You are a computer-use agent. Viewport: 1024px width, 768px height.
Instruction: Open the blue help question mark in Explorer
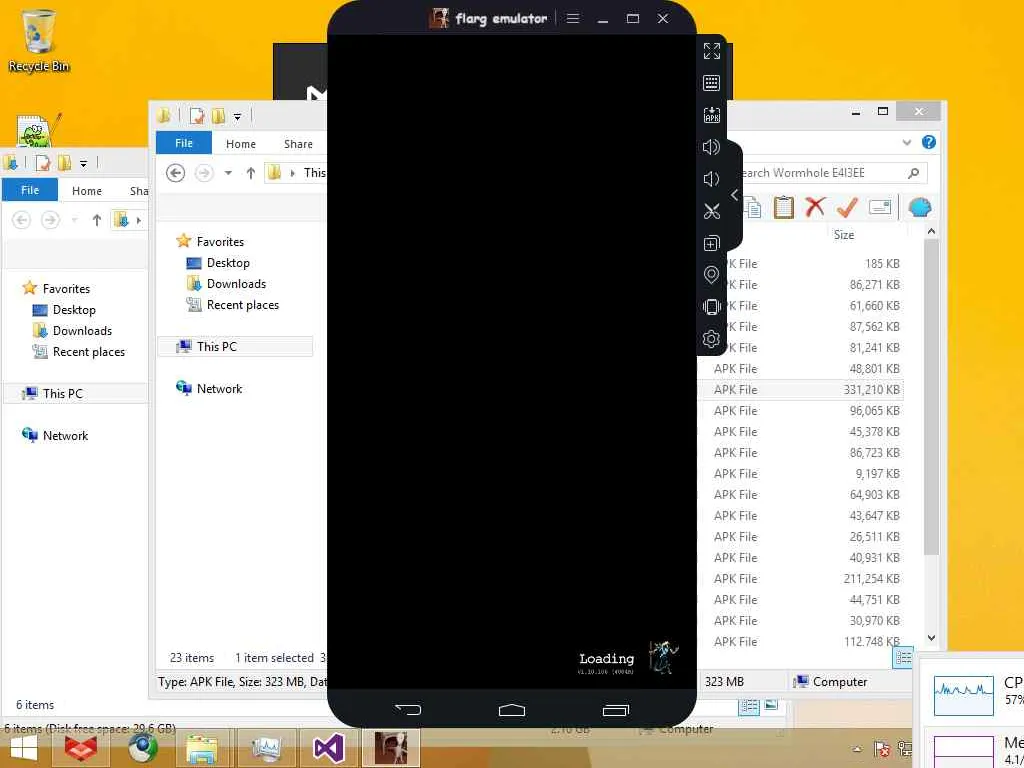point(929,142)
